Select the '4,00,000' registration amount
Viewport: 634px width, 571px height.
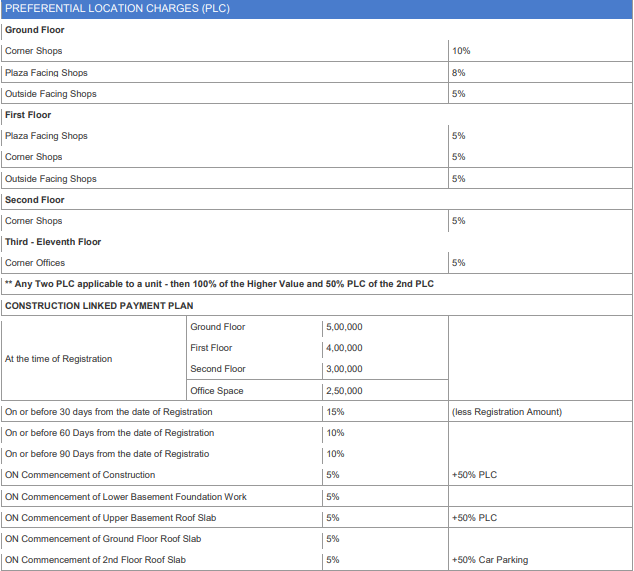point(344,348)
